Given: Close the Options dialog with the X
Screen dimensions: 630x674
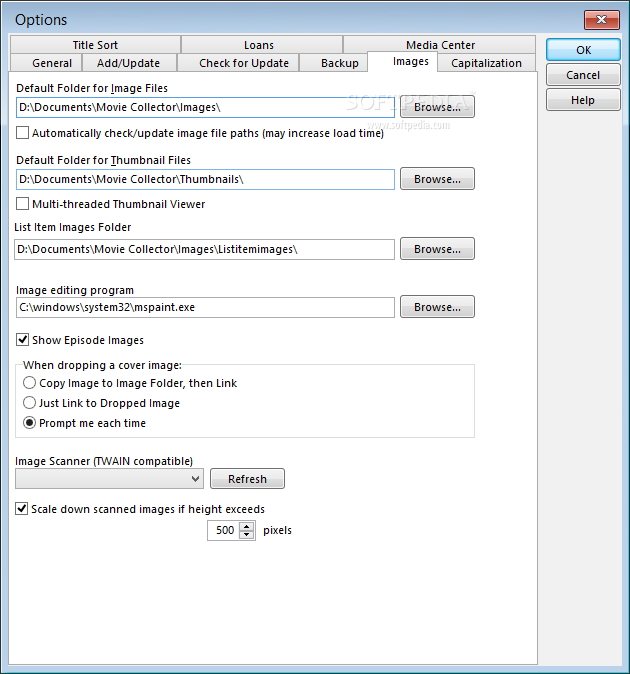Looking at the screenshot, I should pyautogui.click(x=602, y=19).
